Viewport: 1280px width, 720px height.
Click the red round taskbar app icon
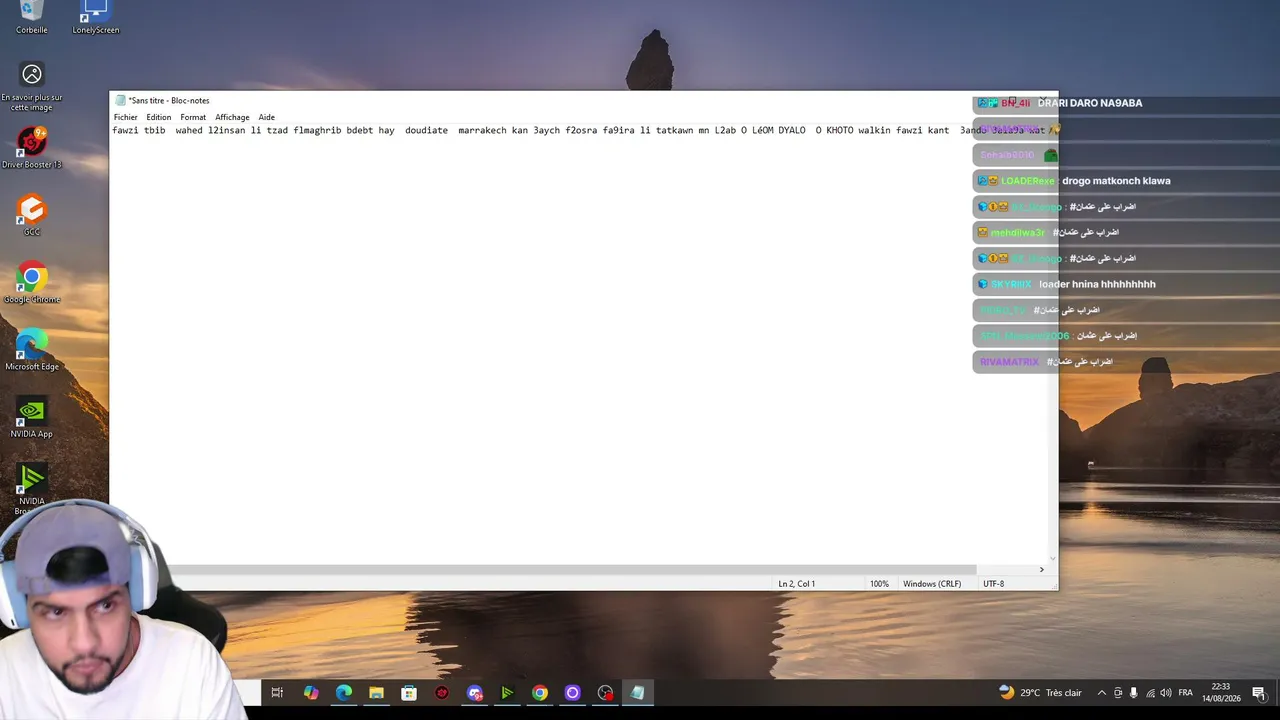coord(442,693)
